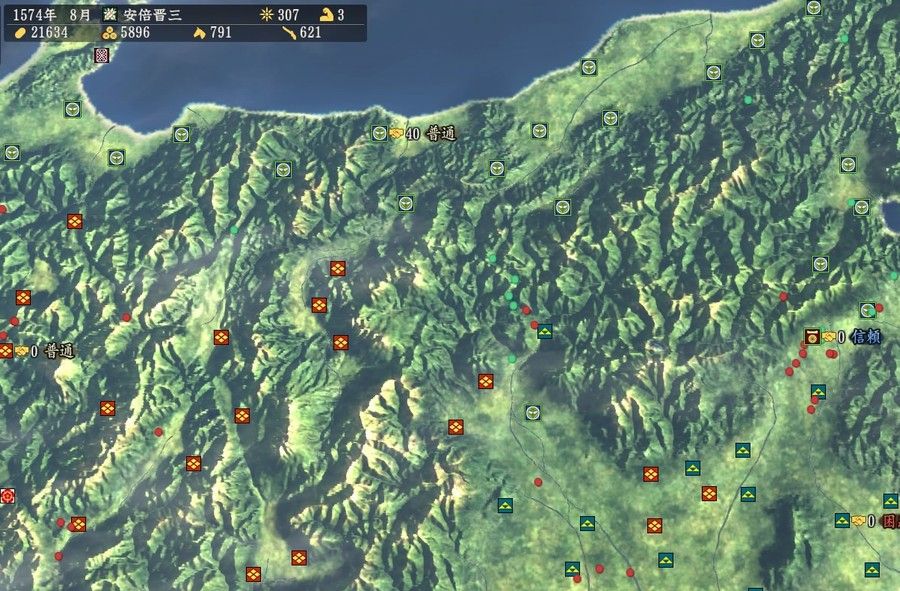Click the flexed arm icon beside 3
The height and width of the screenshot is (591, 900).
coord(327,15)
